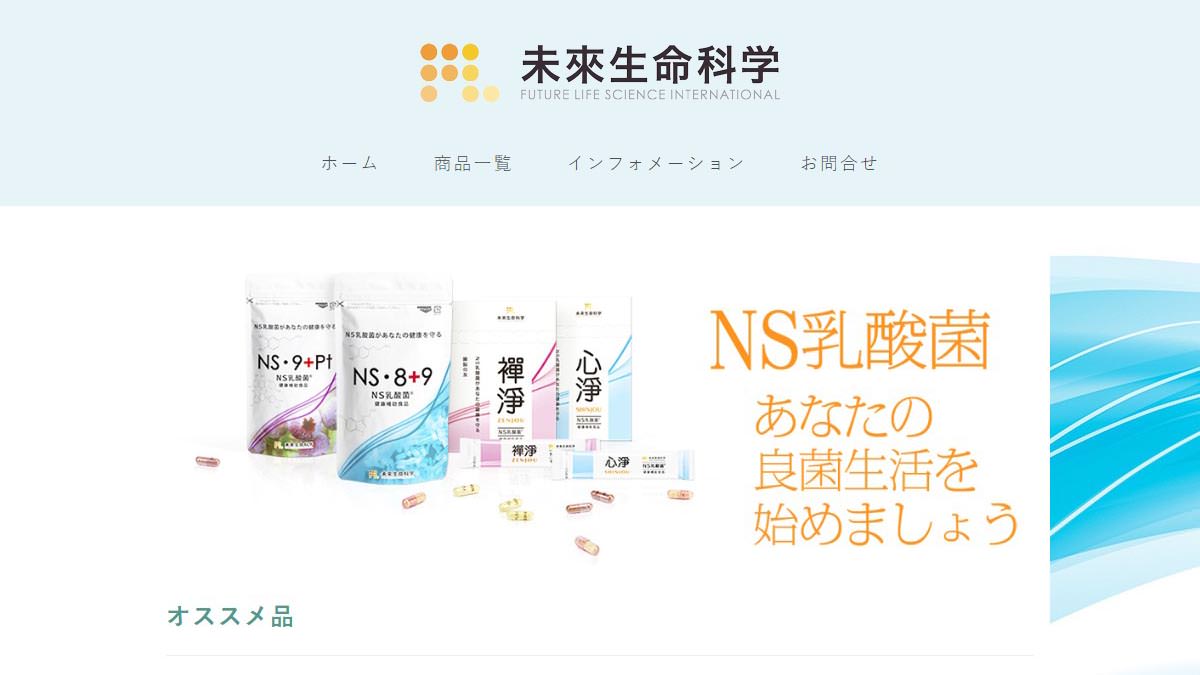Open the ホーム menu item
Image resolution: width=1200 pixels, height=675 pixels.
pyautogui.click(x=350, y=163)
